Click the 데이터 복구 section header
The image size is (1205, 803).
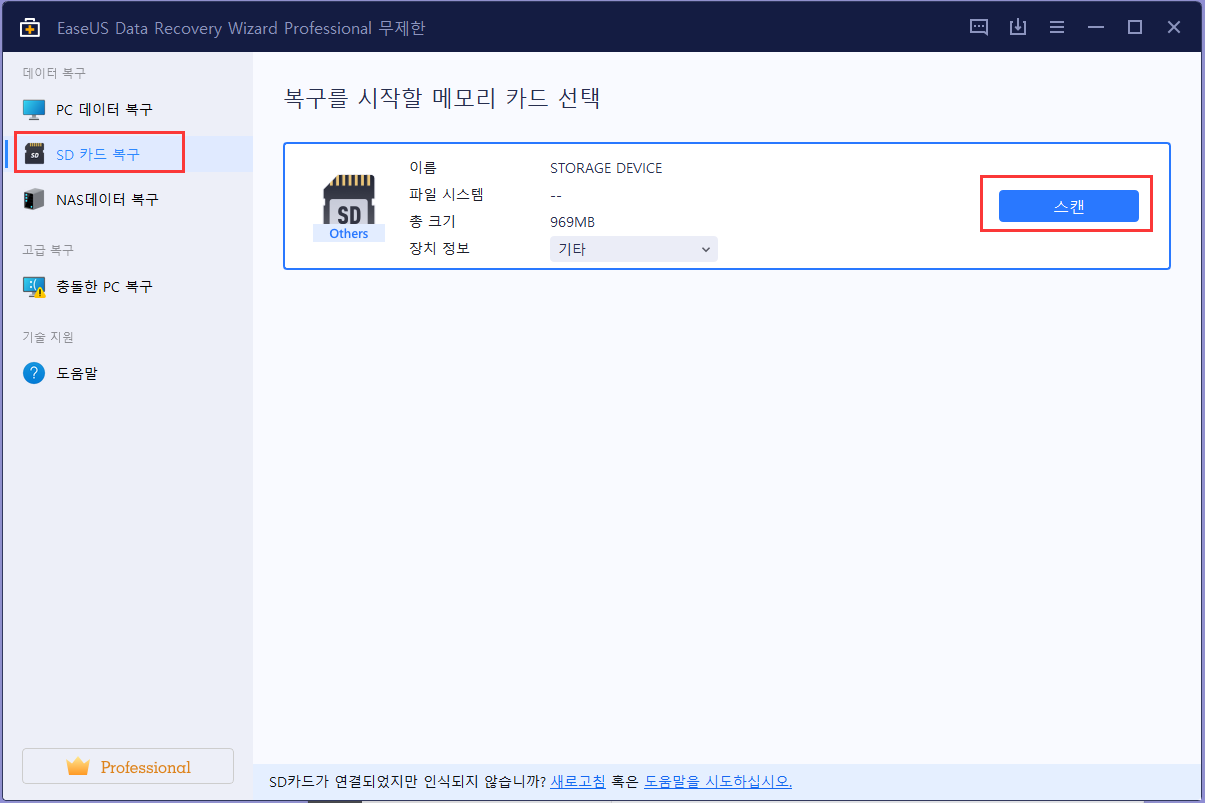(x=54, y=73)
